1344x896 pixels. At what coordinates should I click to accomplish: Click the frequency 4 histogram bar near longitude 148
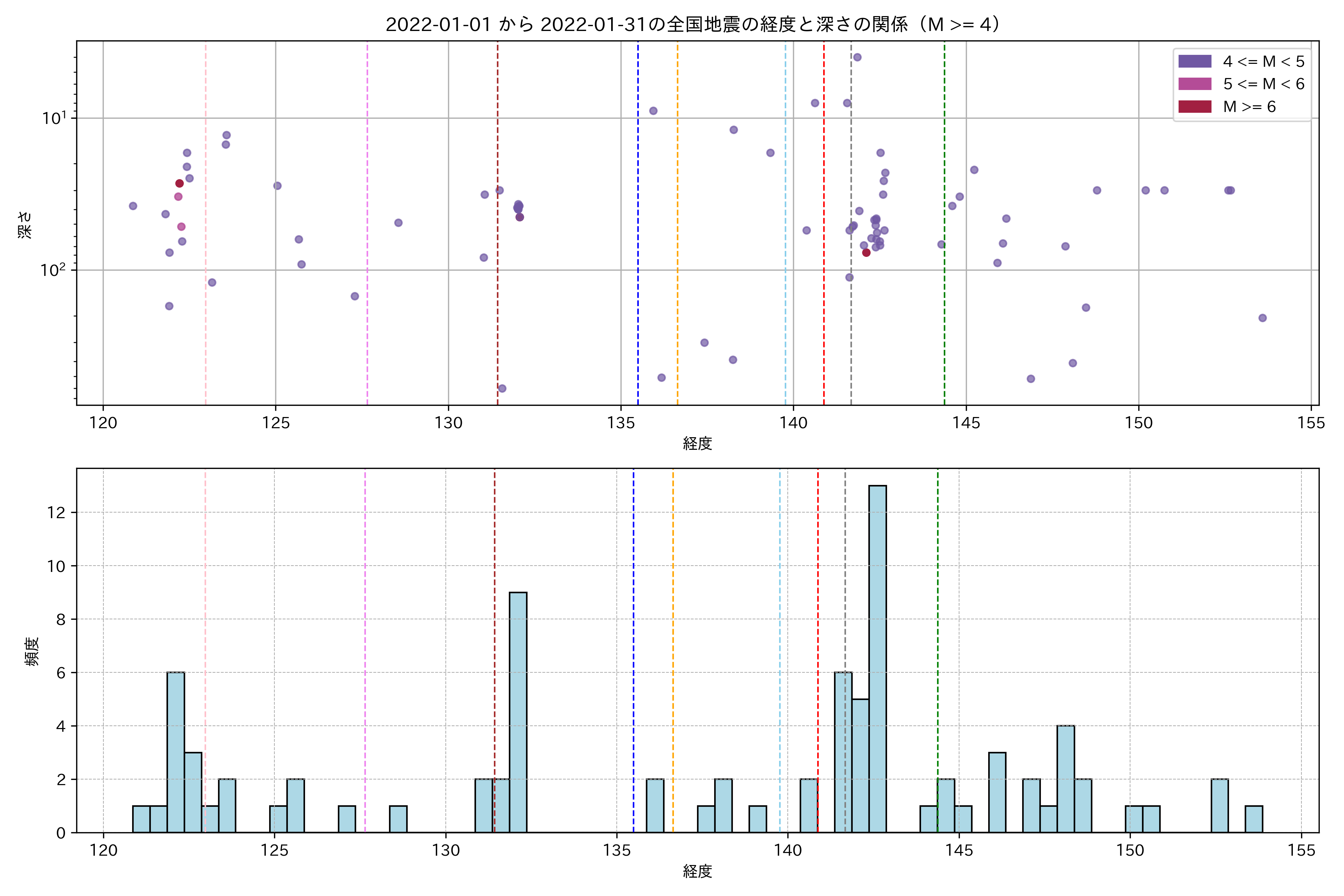pos(1065,778)
